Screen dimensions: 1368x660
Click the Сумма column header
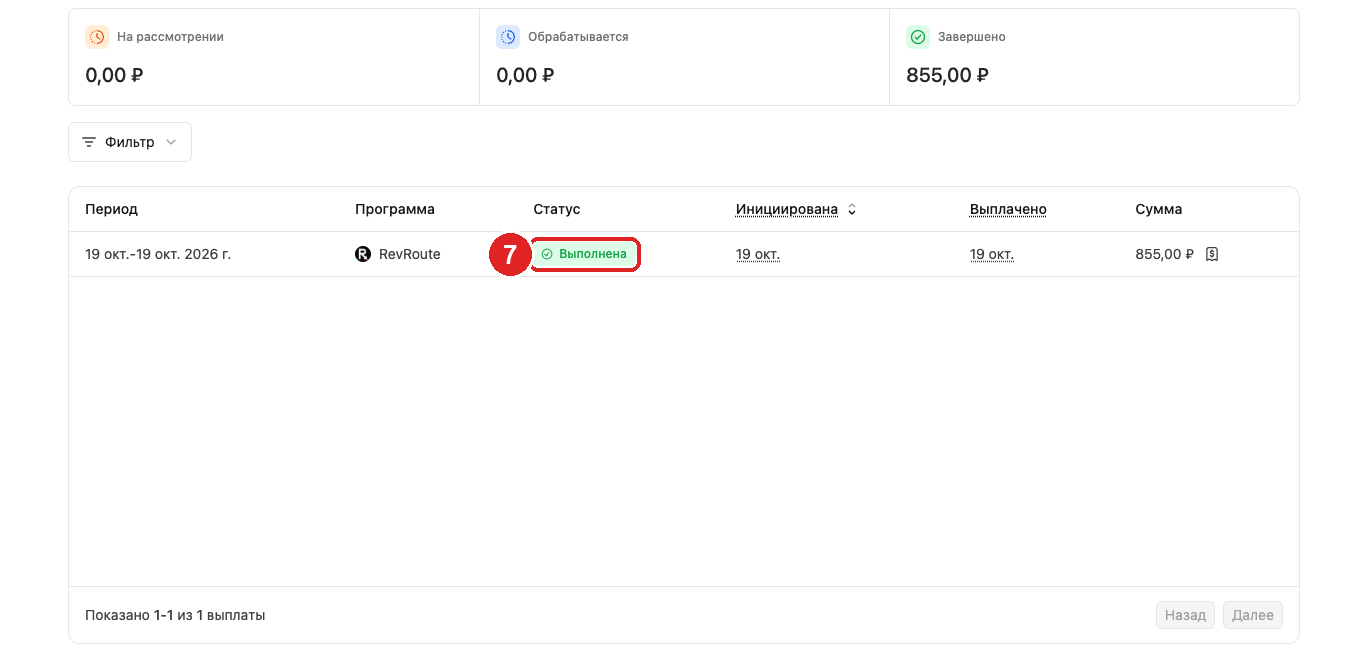pyautogui.click(x=1159, y=209)
